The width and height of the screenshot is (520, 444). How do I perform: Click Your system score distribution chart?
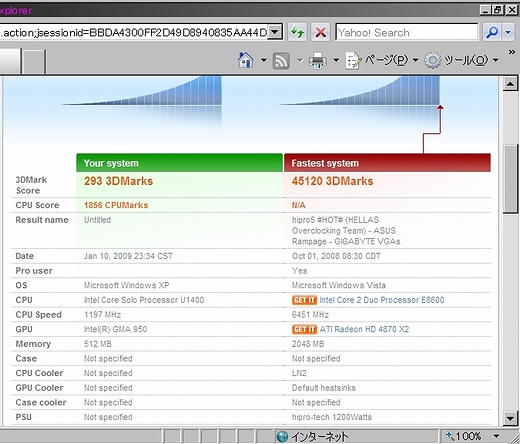click(142, 91)
